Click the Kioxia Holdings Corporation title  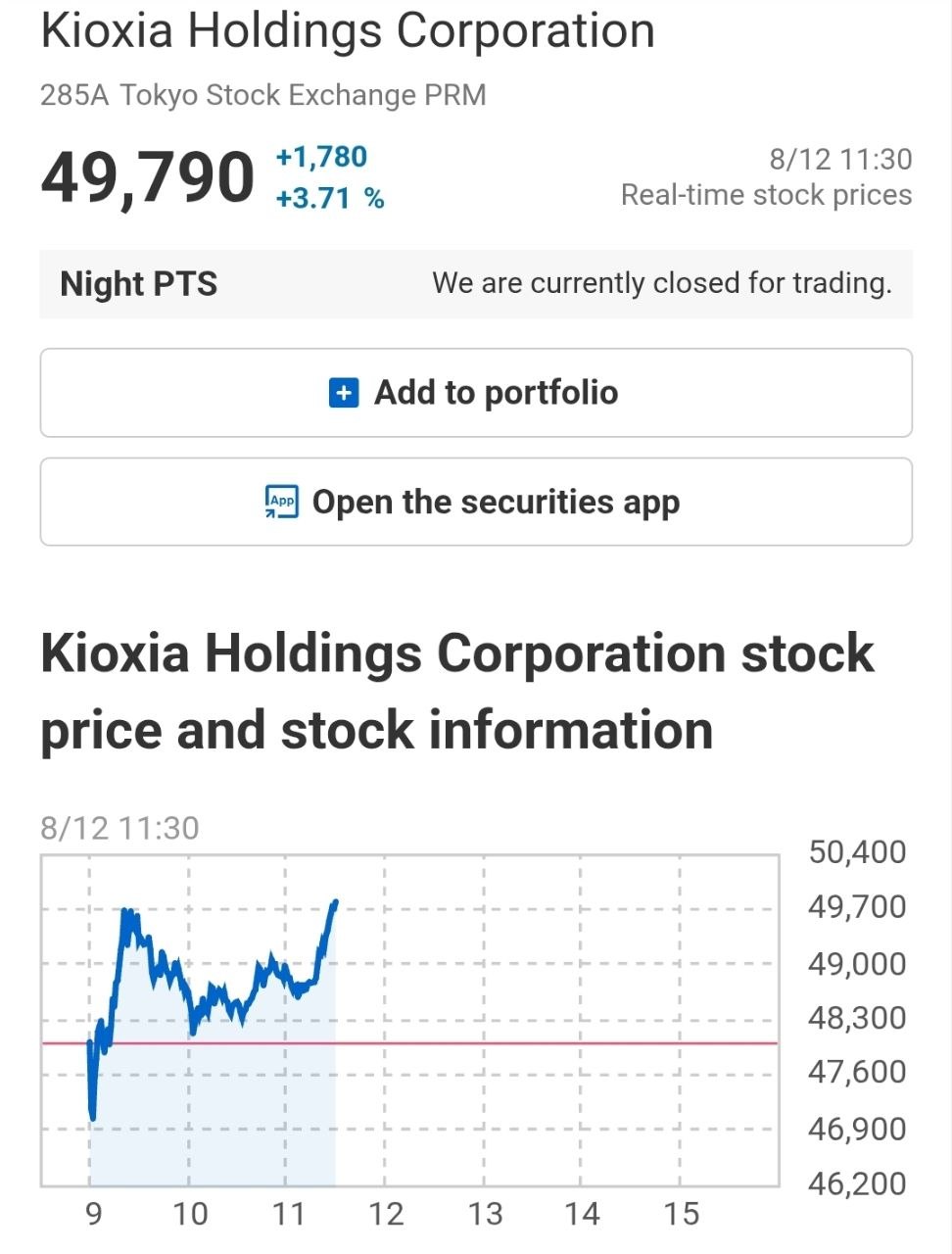(348, 30)
